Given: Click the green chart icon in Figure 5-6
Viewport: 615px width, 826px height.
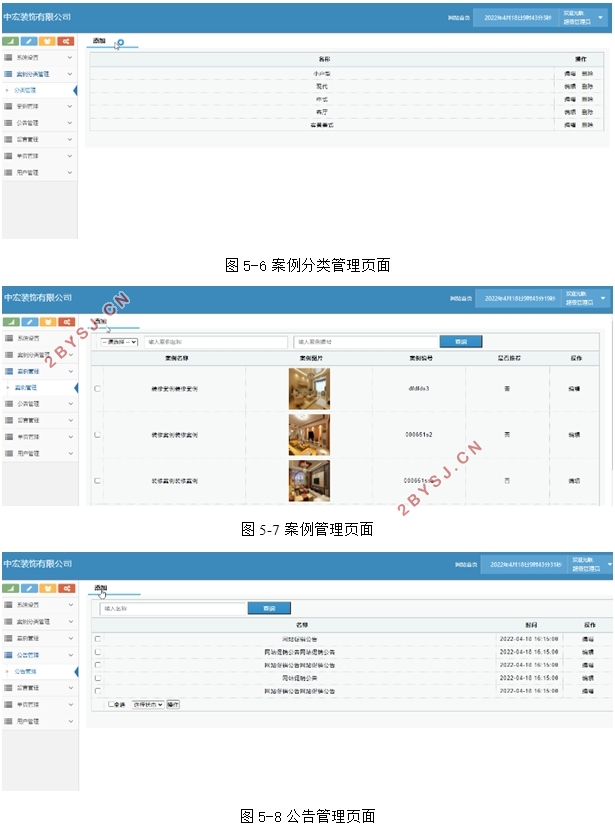Looking at the screenshot, I should tap(11, 41).
